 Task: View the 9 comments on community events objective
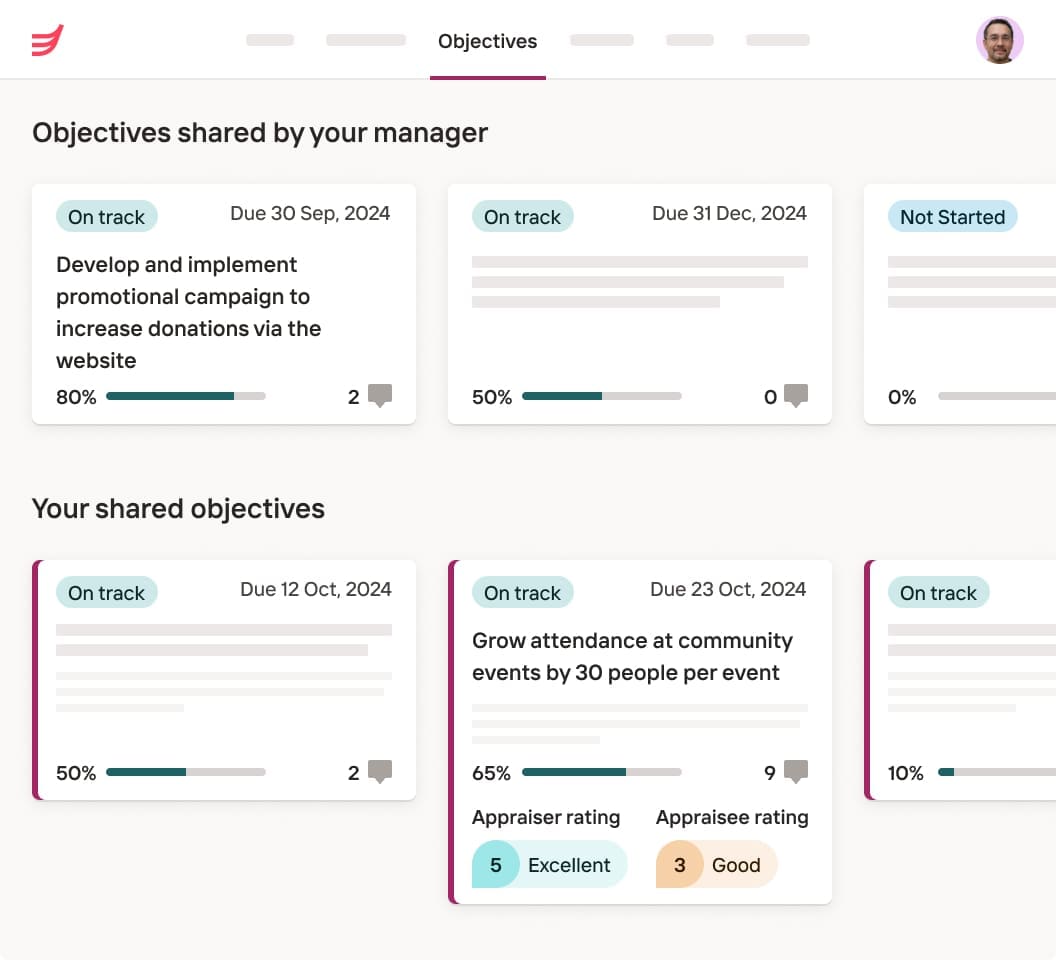(x=796, y=771)
